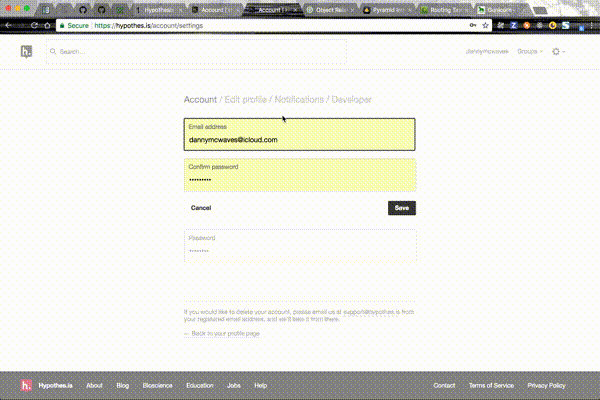Switch to the first GitHub browser tab

[x=83, y=10]
